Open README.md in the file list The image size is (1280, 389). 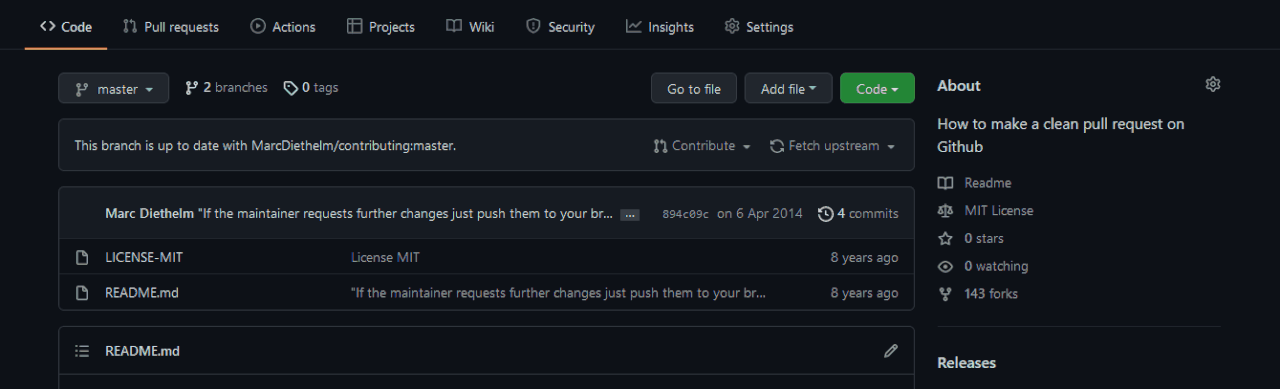coord(142,293)
